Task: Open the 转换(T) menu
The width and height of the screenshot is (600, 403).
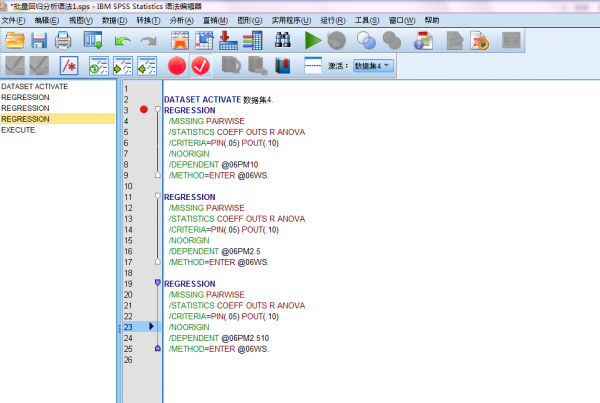Action: 148,20
